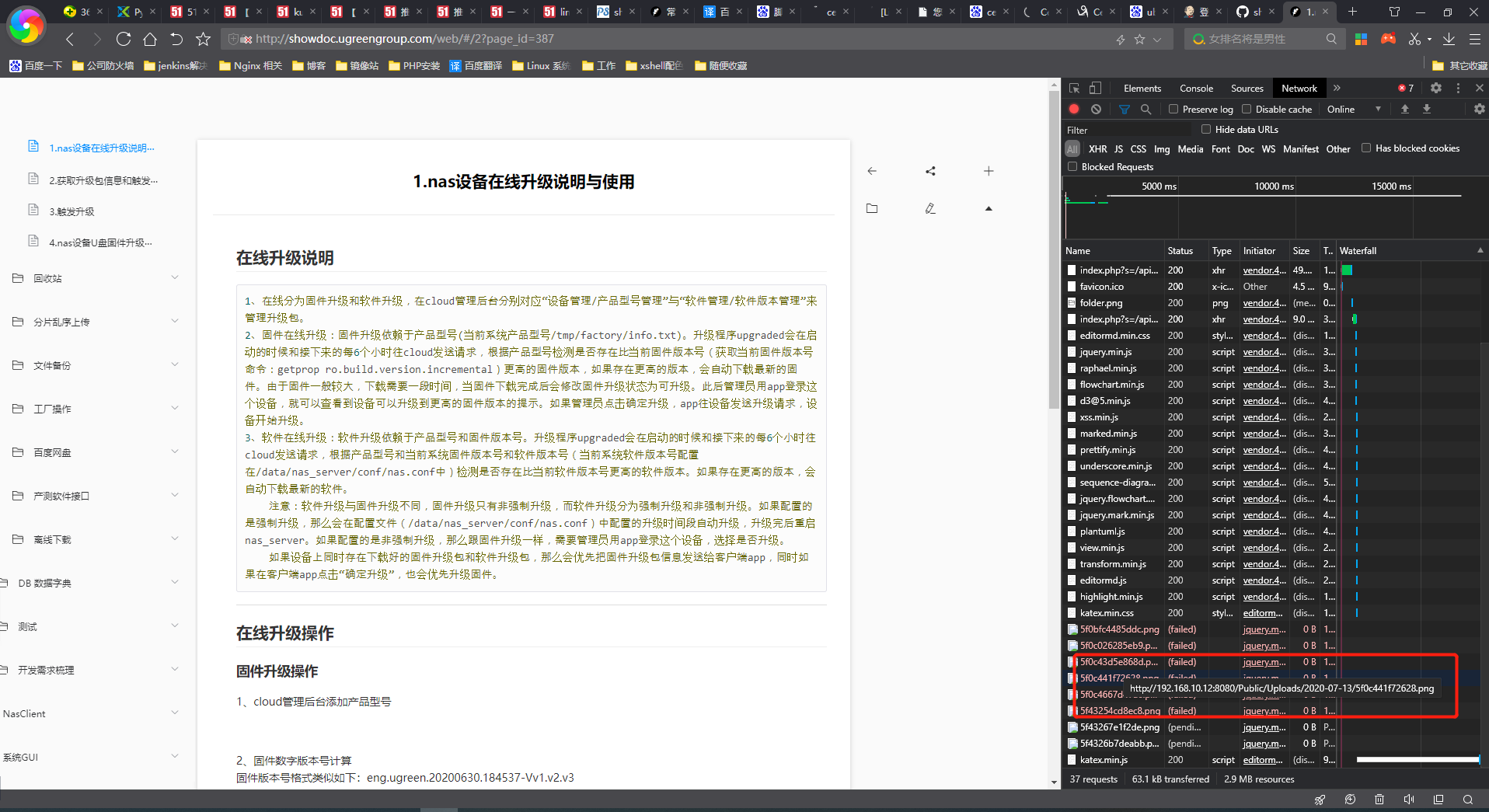The image size is (1489, 812).
Task: Click the share icon above the document
Action: [x=930, y=171]
